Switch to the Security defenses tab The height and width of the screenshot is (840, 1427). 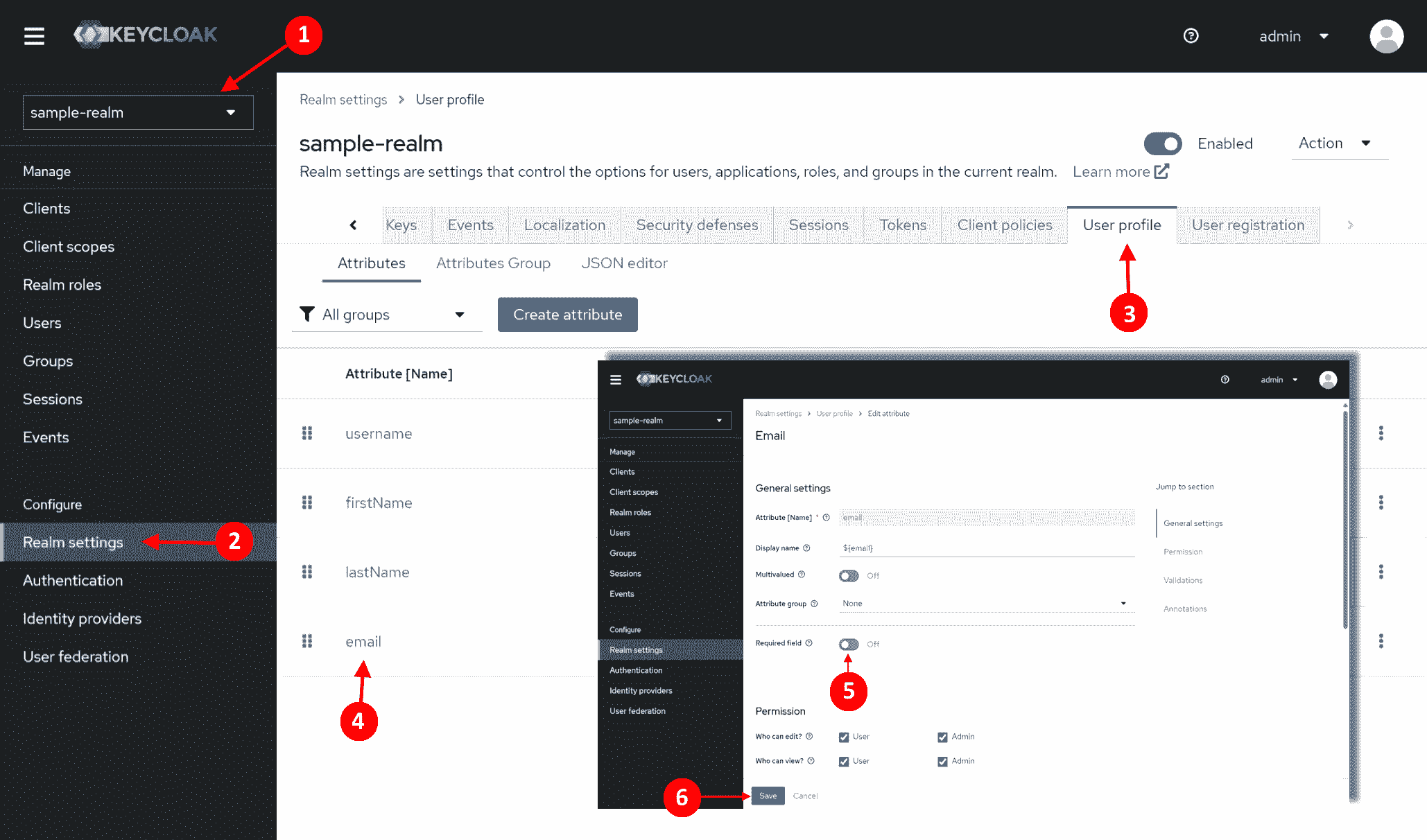click(x=697, y=225)
